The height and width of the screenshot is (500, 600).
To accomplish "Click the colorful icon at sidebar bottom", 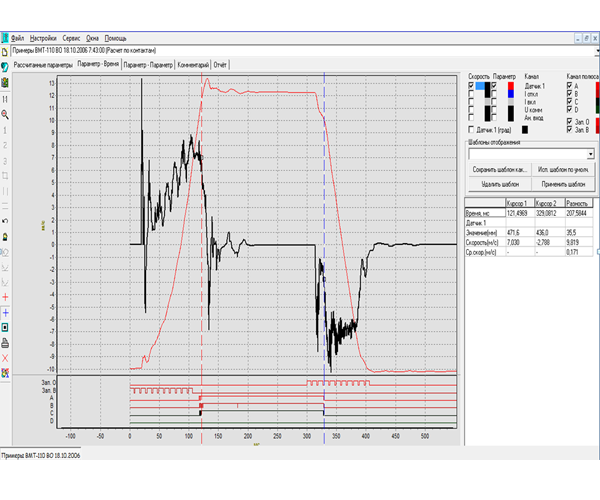I will pyautogui.click(x=5, y=373).
